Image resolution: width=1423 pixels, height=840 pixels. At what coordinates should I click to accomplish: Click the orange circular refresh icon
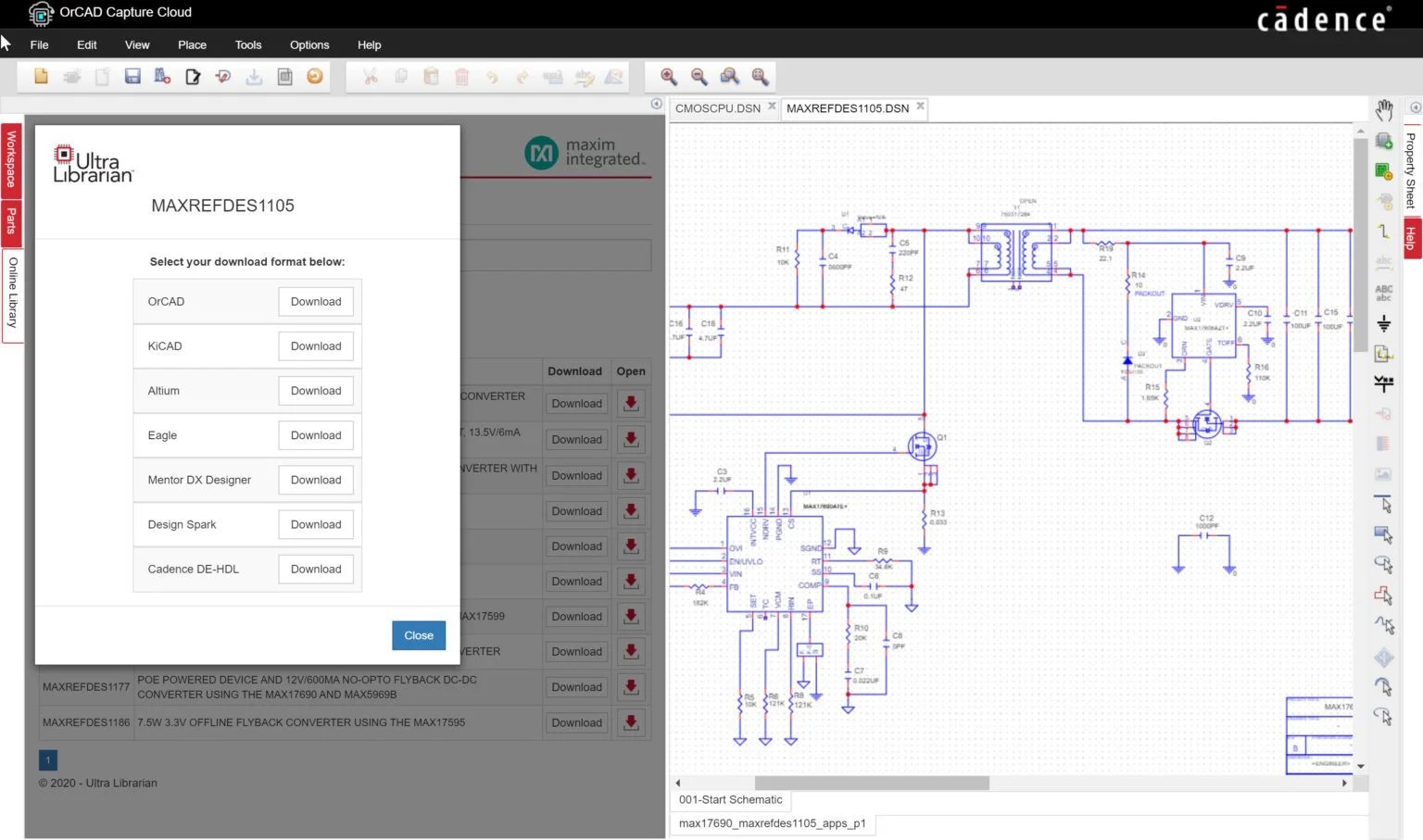coord(315,77)
